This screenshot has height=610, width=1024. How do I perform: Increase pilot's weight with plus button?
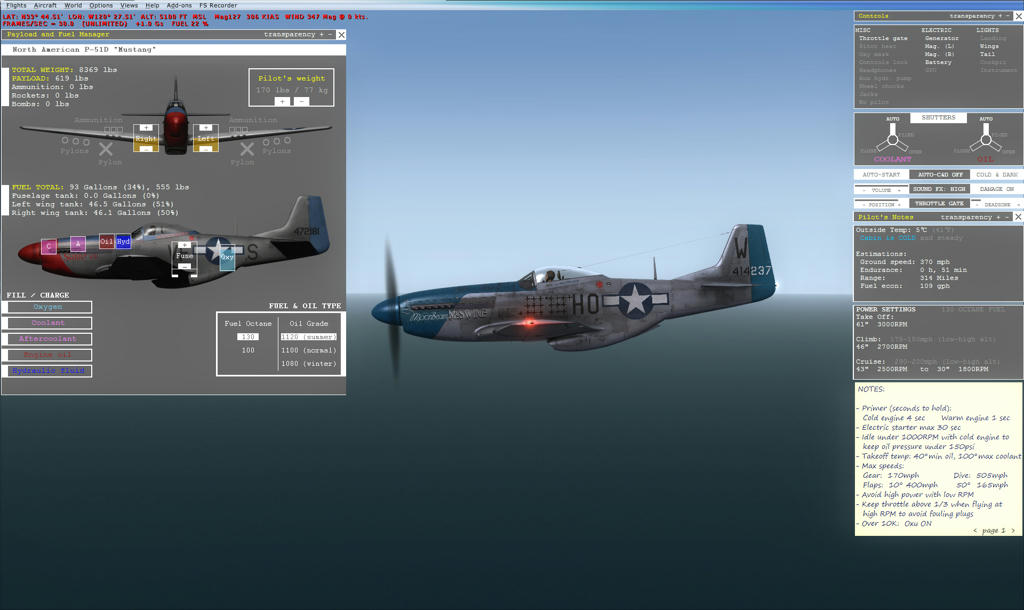coord(282,101)
